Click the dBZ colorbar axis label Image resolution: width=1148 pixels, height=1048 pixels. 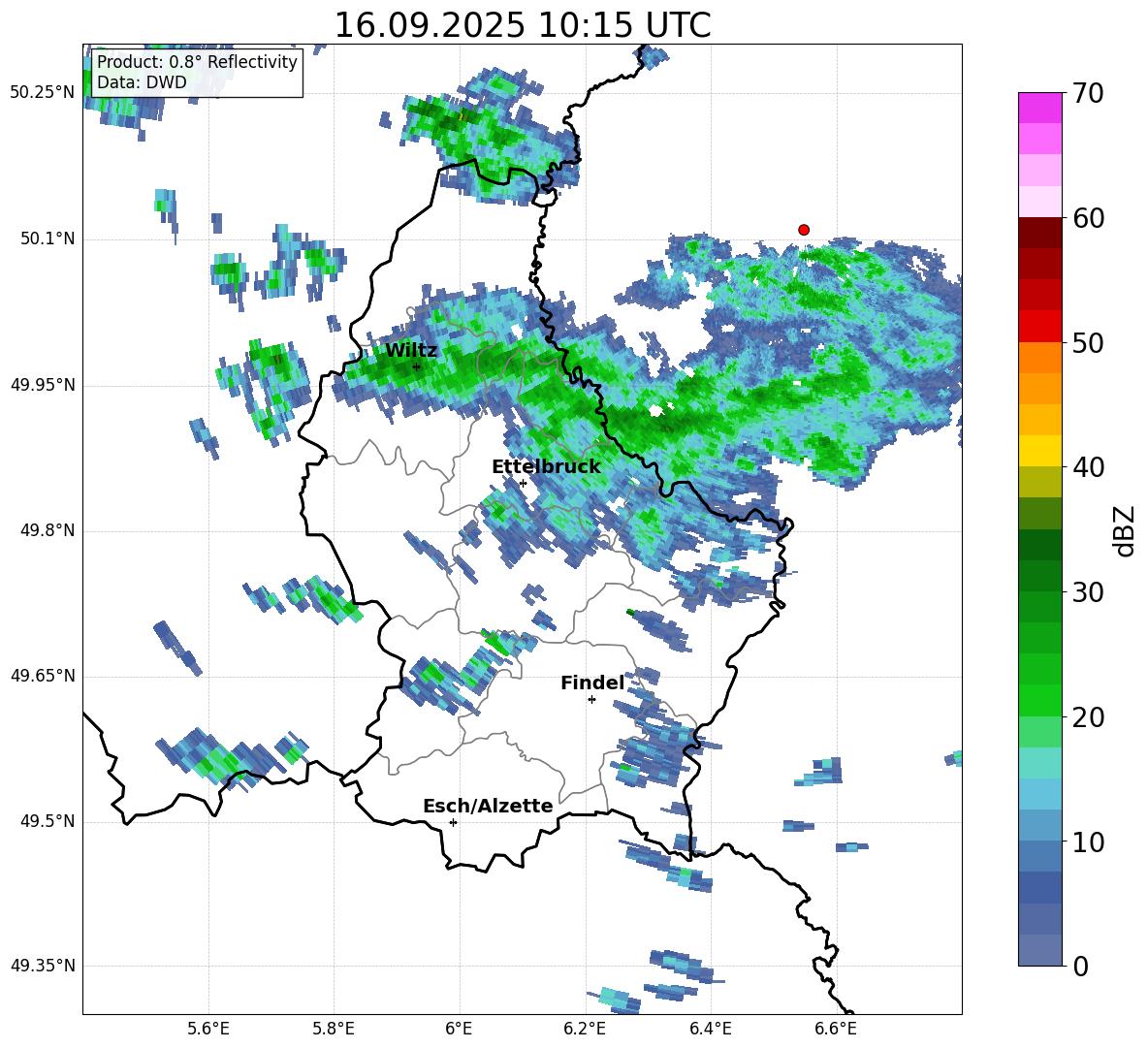click(x=1124, y=531)
